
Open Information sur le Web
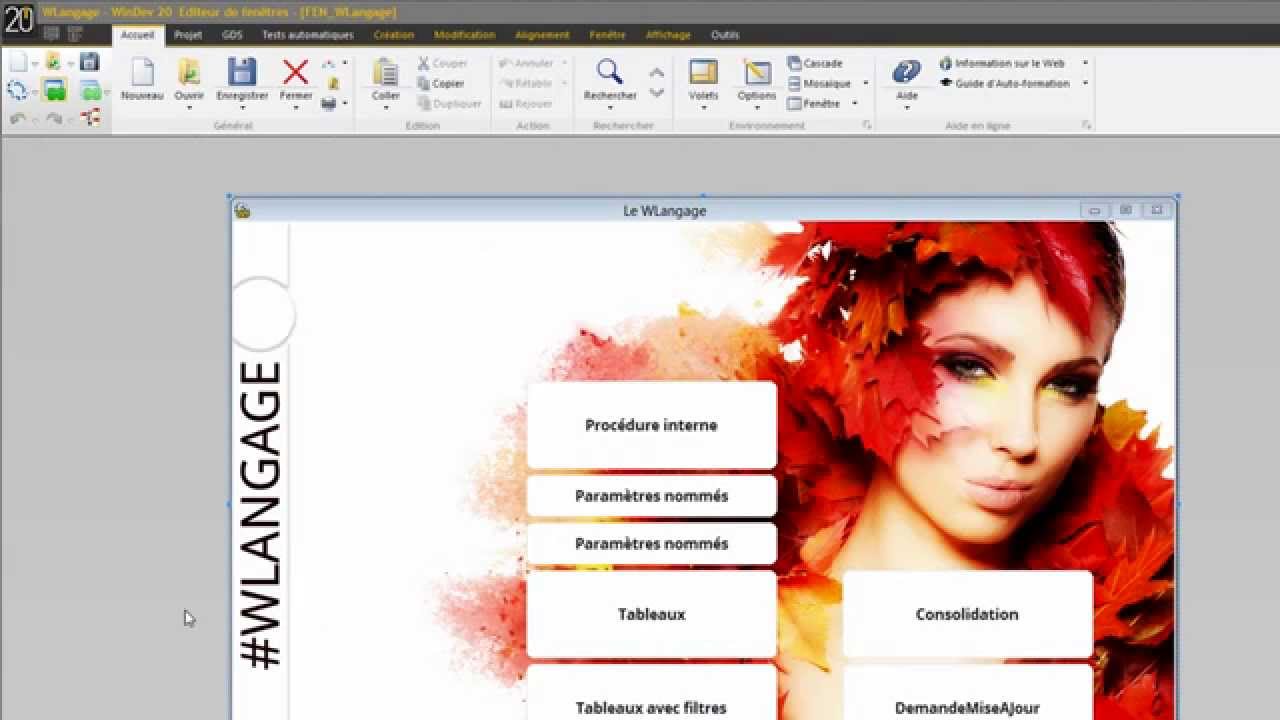click(1003, 63)
